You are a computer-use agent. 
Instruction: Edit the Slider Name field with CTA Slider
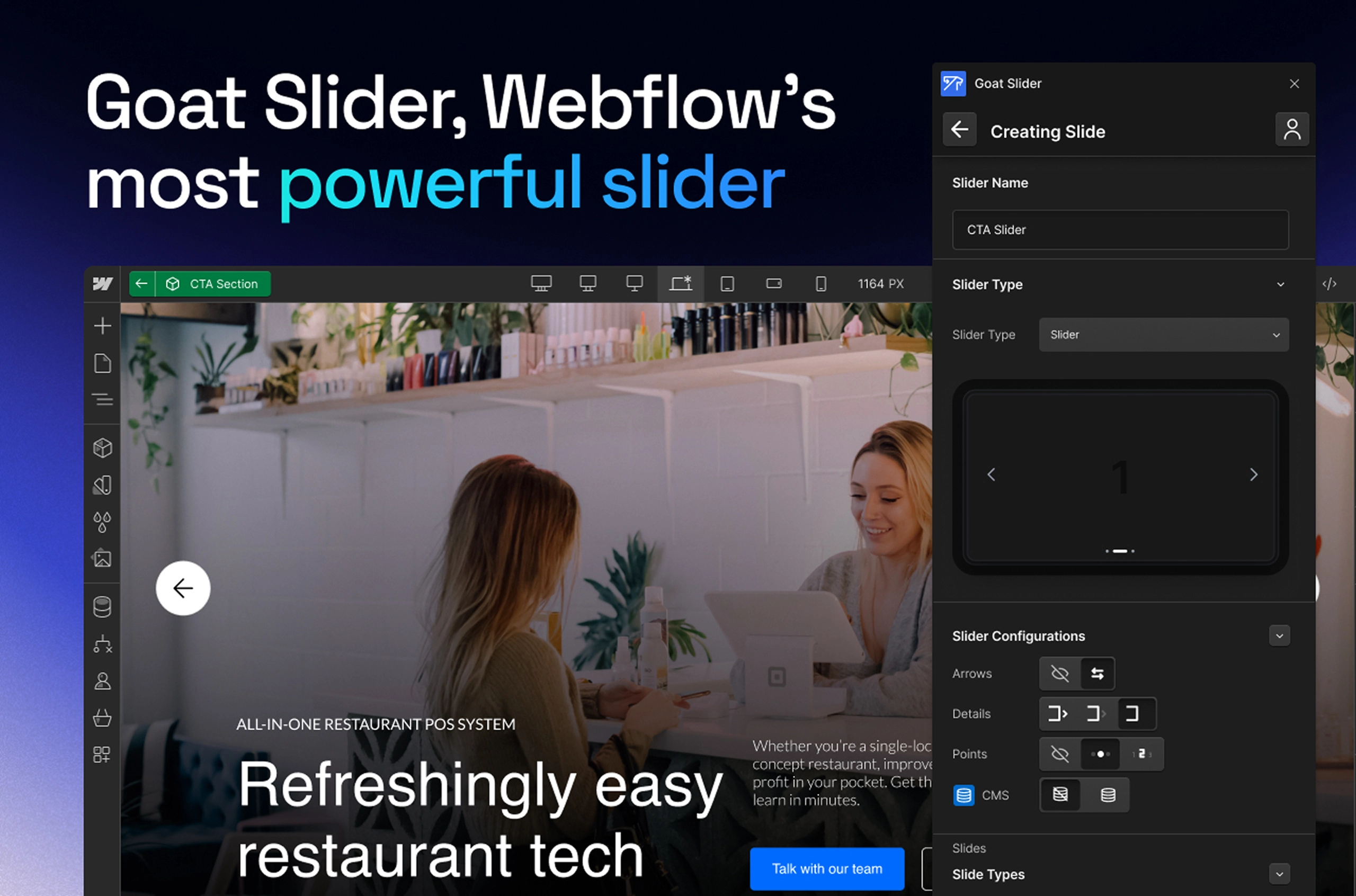click(1120, 230)
